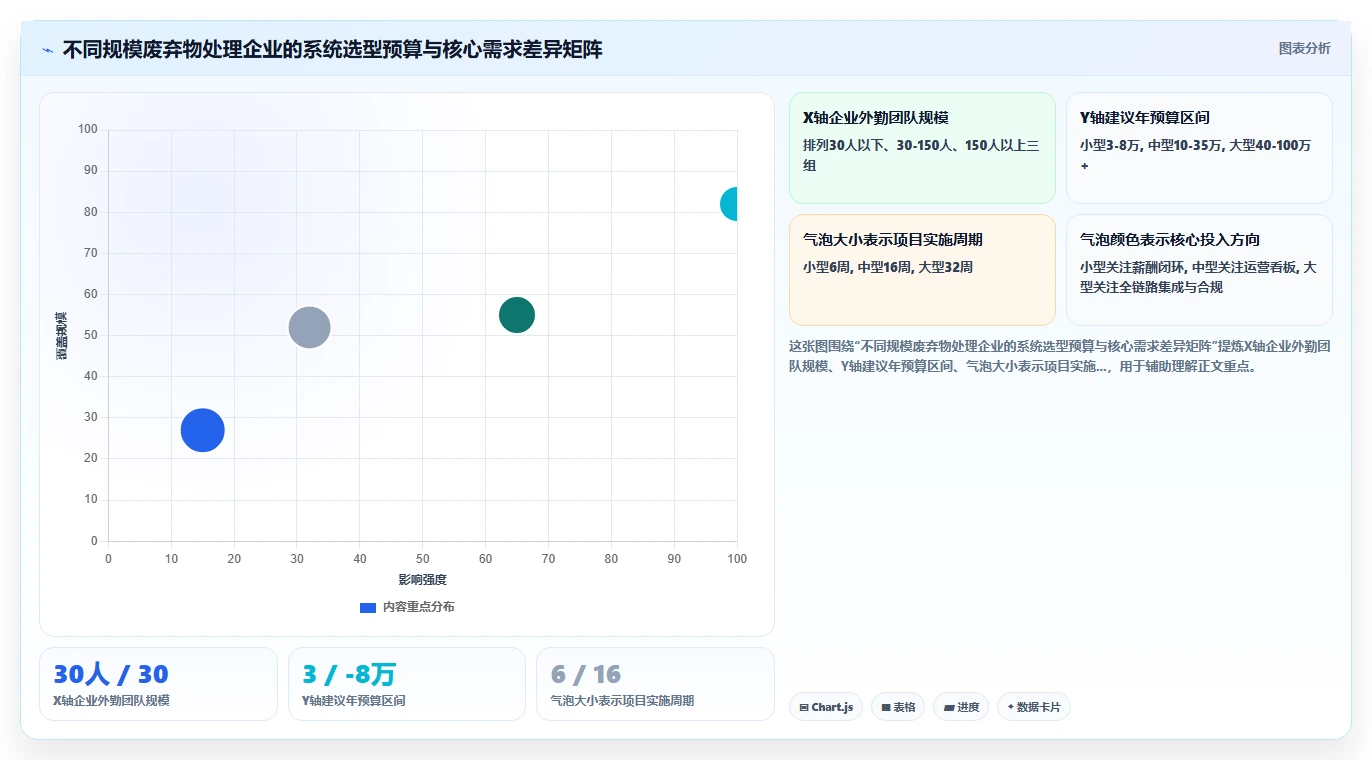
Task: Click the text 小型6周, 中型16周, 大型32周
Action: [888, 267]
